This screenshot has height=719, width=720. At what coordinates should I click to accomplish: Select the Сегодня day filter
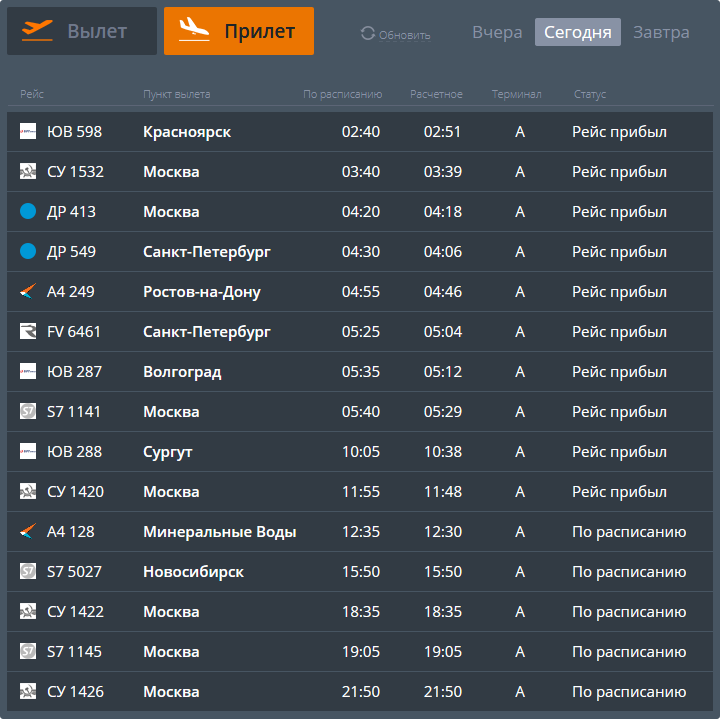578,32
